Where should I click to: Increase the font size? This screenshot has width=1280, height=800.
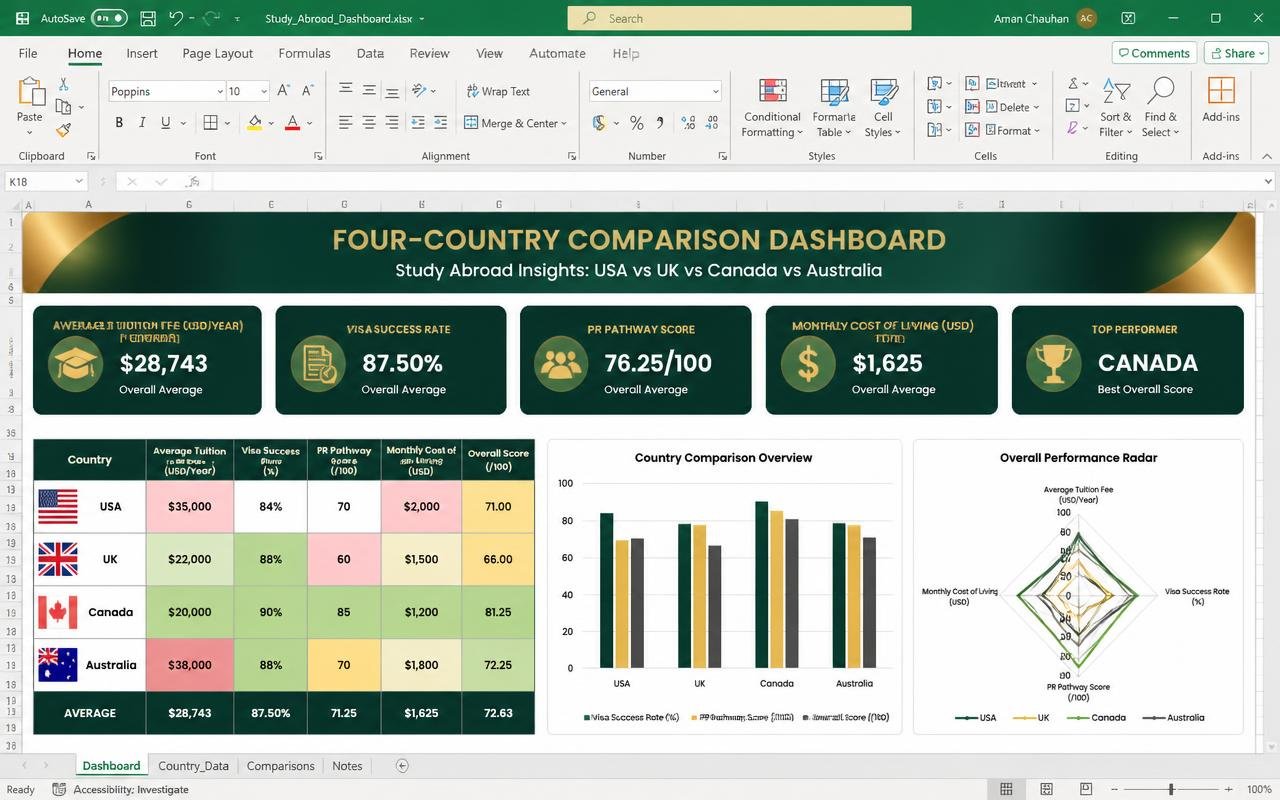(x=283, y=91)
